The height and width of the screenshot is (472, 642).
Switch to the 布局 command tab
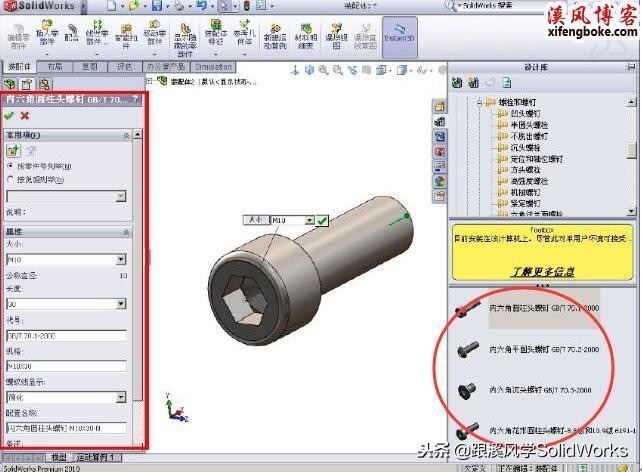click(55, 66)
